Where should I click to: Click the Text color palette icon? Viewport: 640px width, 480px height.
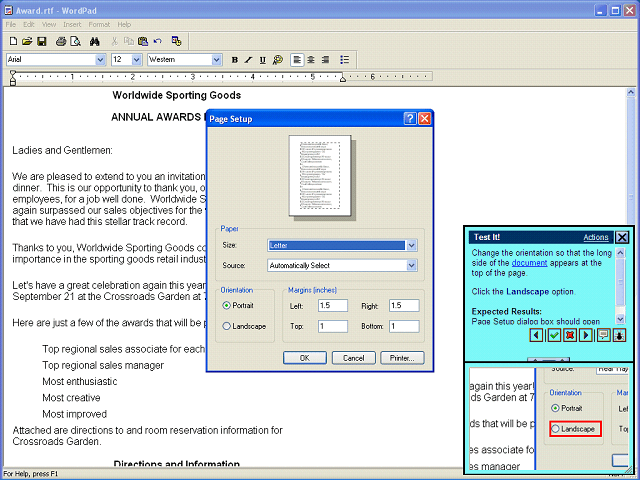coord(277,60)
